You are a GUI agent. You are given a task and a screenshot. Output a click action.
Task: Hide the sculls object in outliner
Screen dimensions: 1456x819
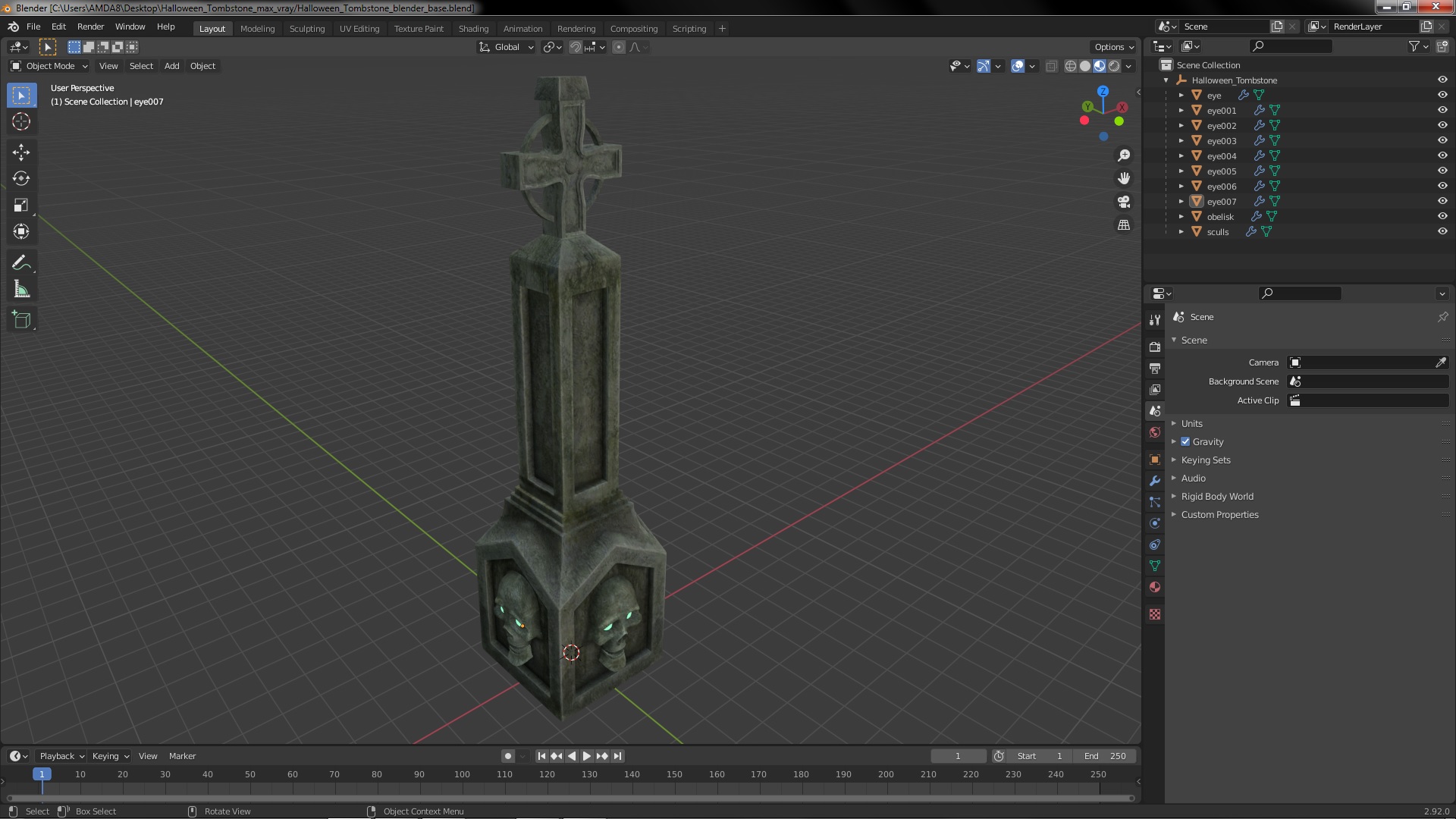click(x=1442, y=231)
